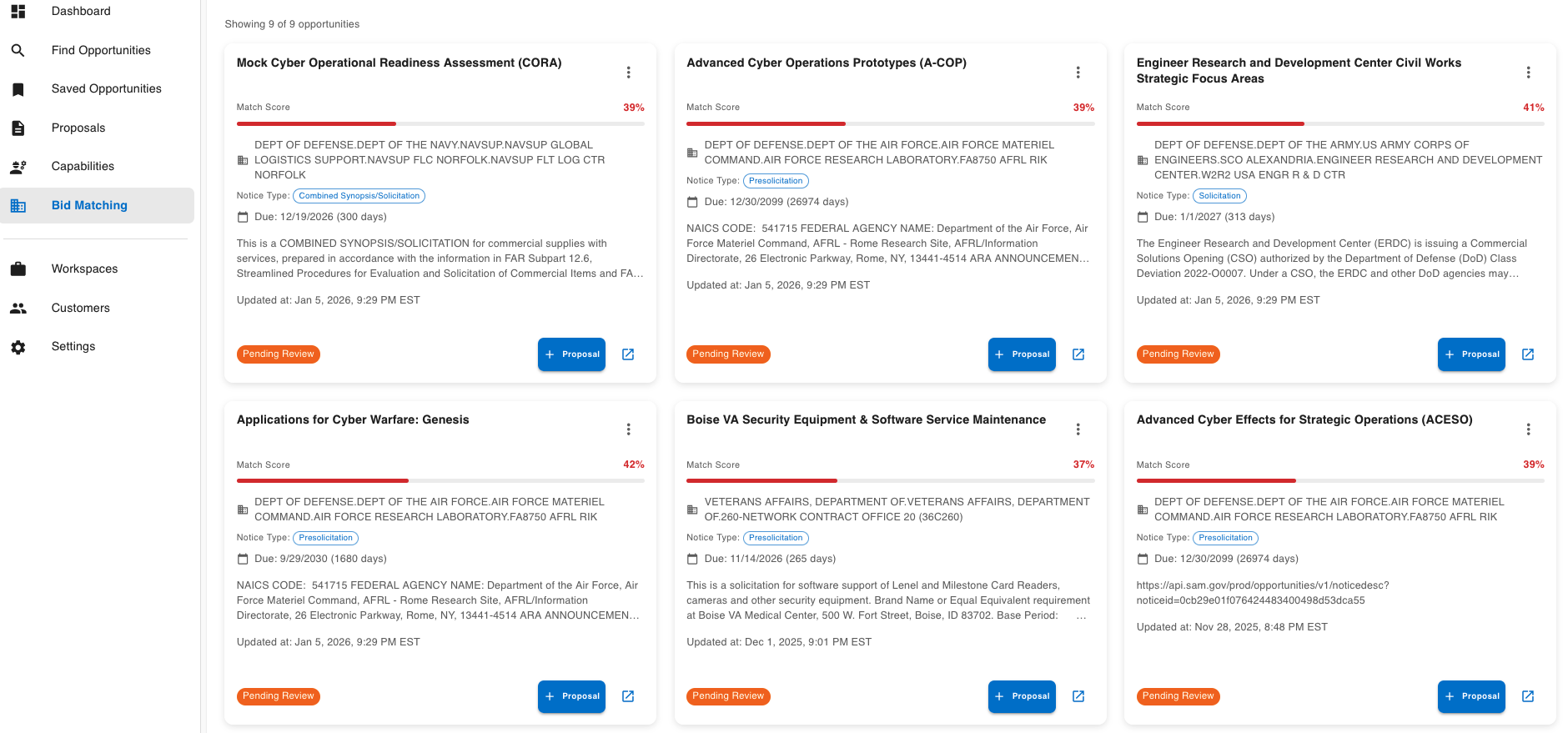Open more options for Boise VA Security card

tap(1078, 429)
